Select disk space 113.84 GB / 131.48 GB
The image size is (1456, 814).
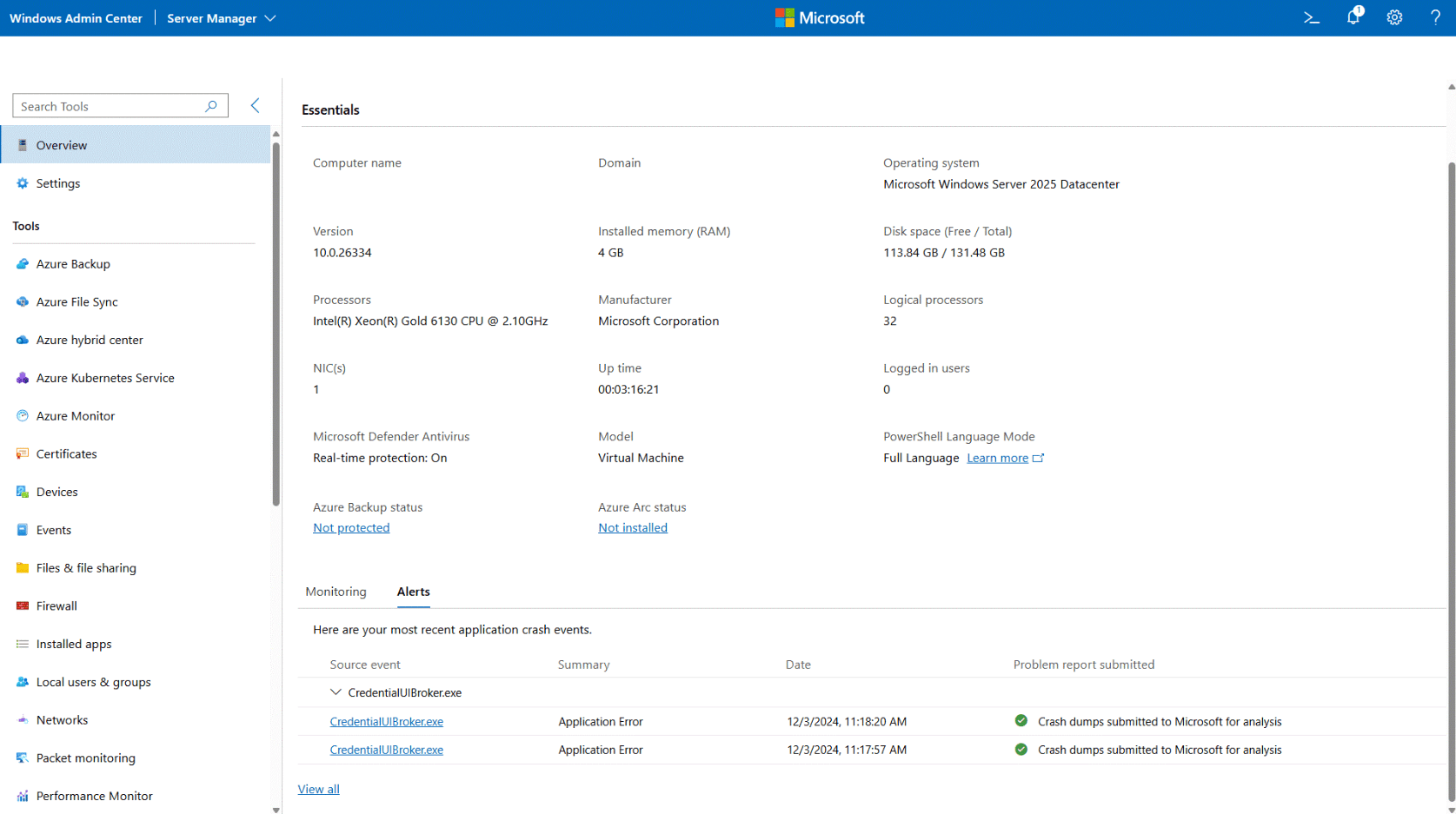(x=944, y=253)
